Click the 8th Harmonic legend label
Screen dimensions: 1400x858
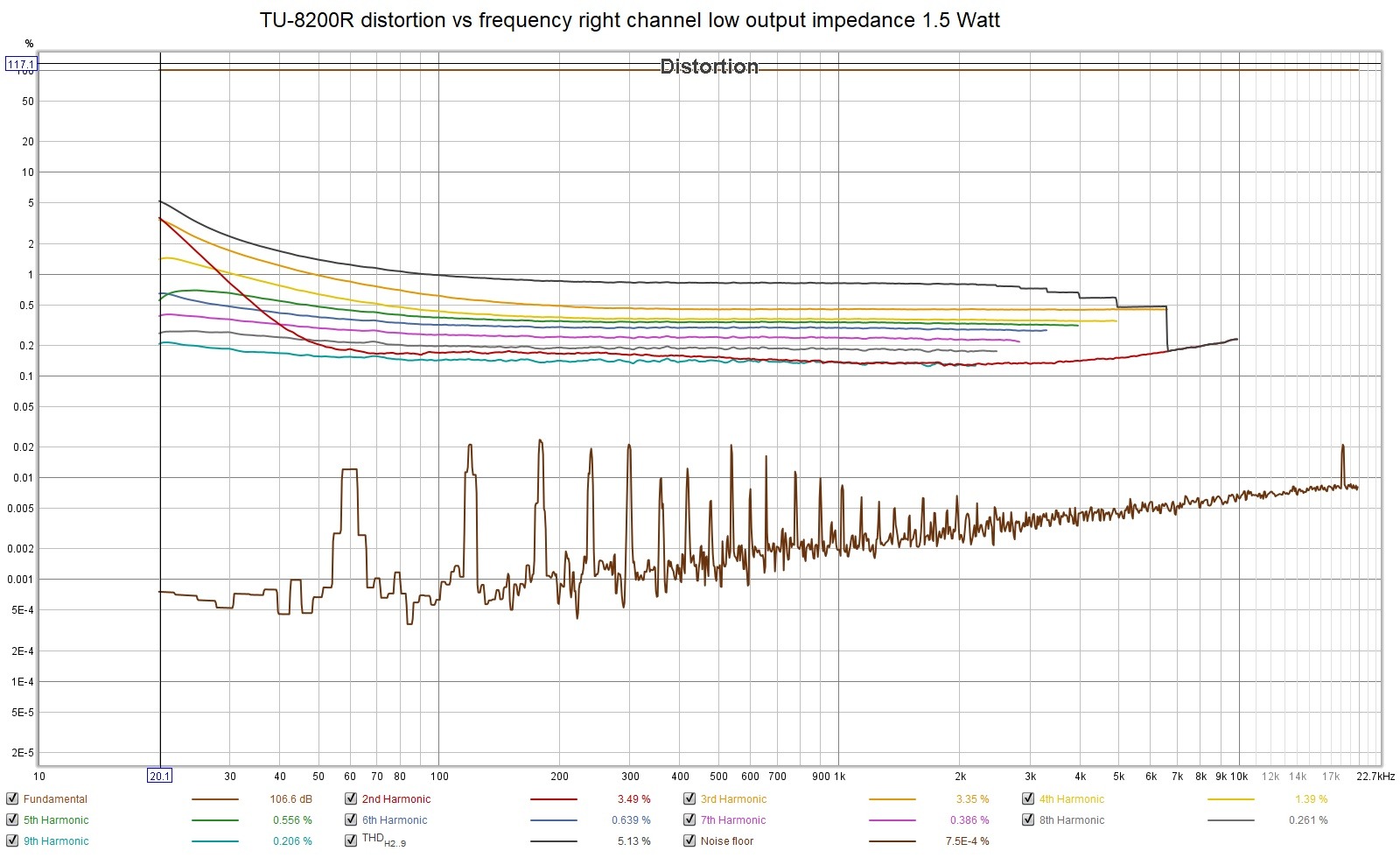pos(1072,820)
